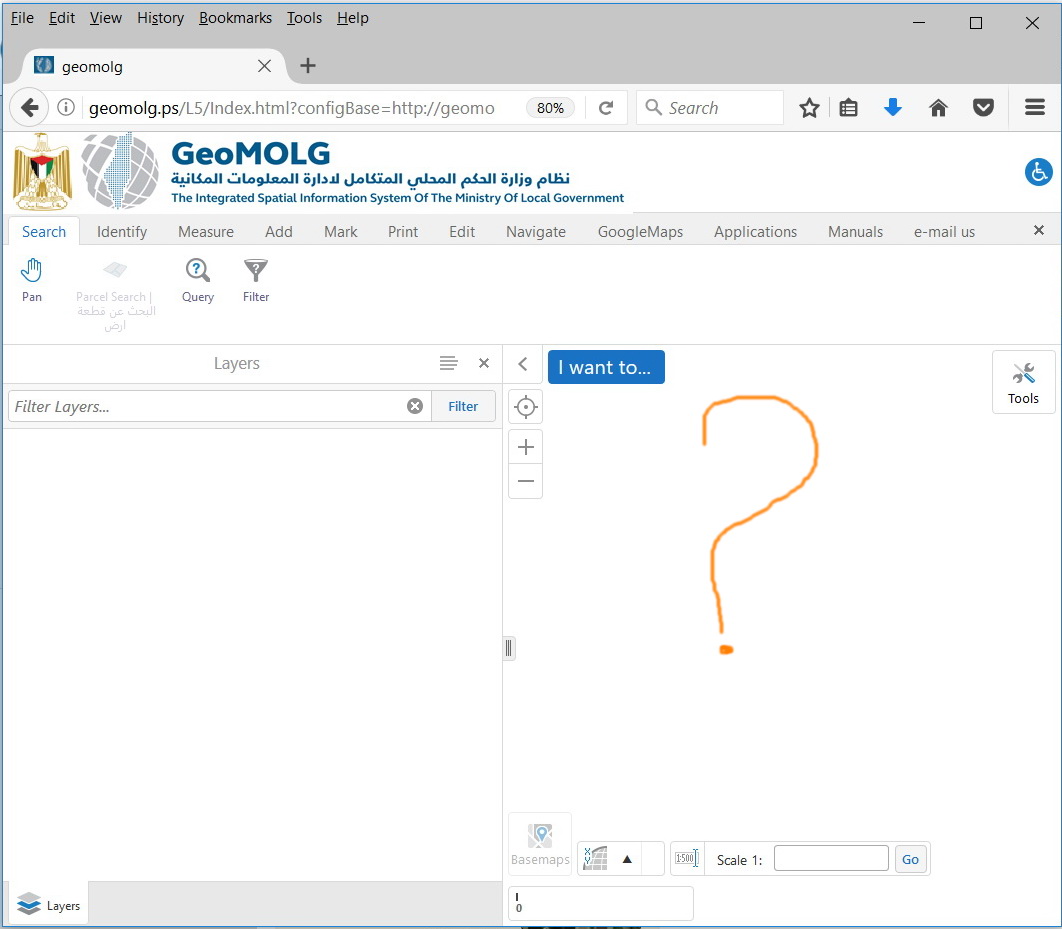Click the Scale 1: input field
1062x929 pixels.
831,858
